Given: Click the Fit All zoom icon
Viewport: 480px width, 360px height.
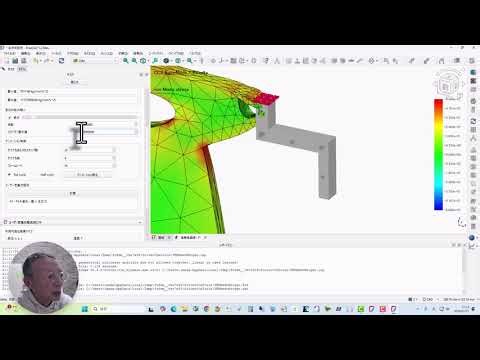Looking at the screenshot, I should tap(126, 61).
